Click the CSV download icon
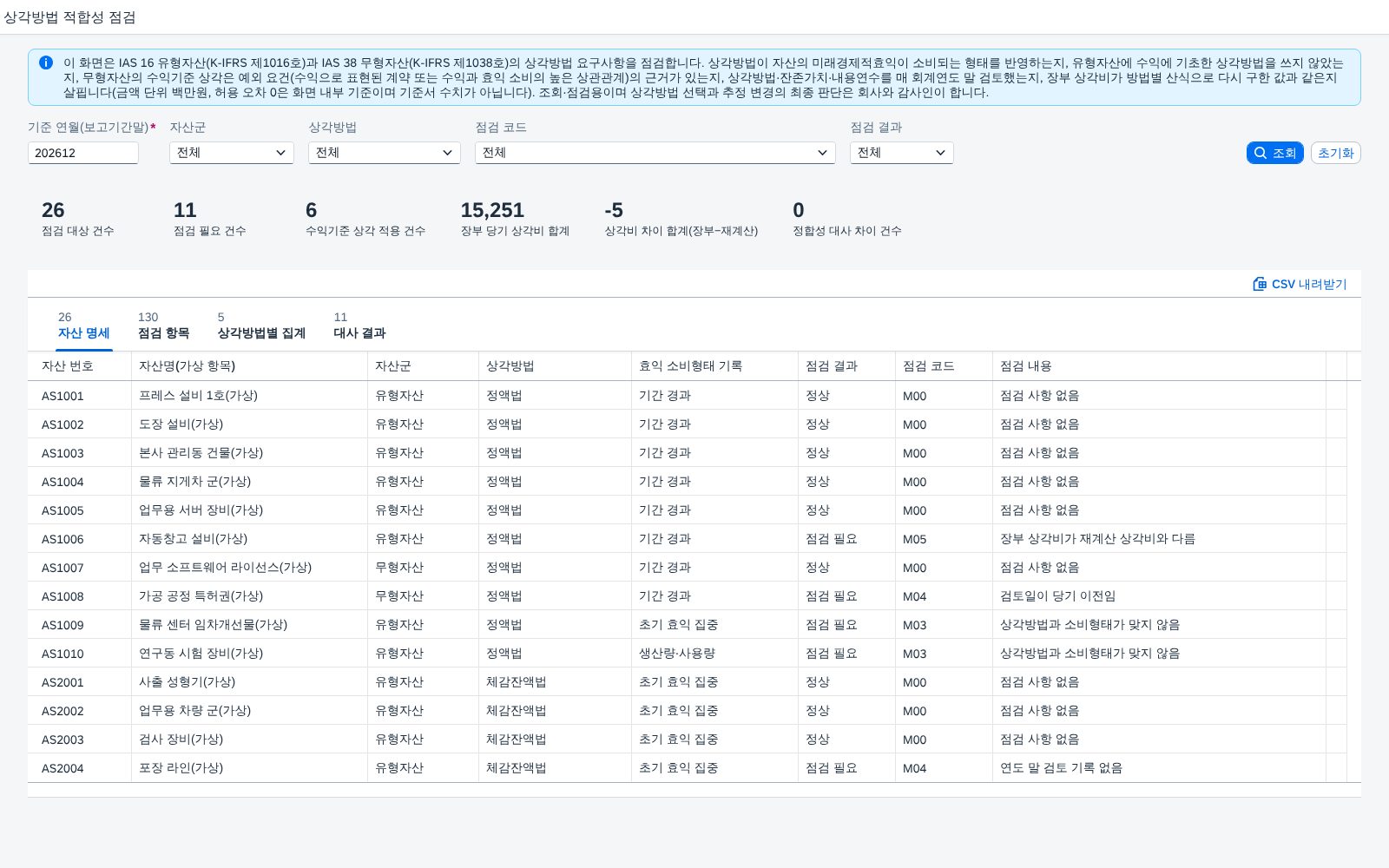Viewport: 1389px width, 868px height. [x=1260, y=284]
